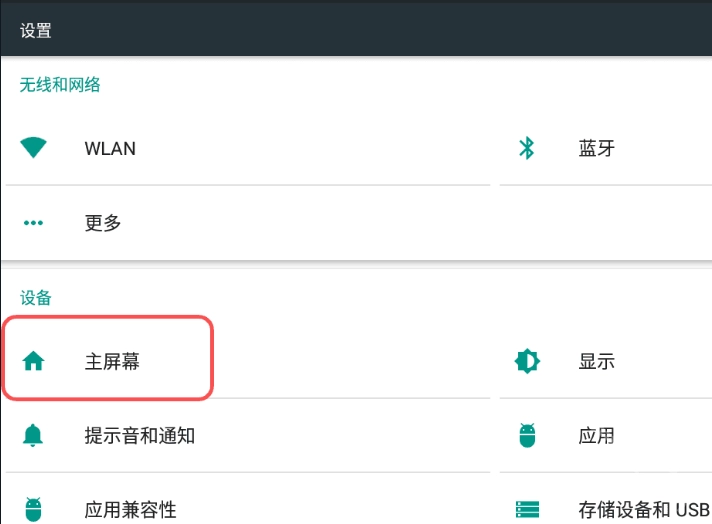The image size is (712, 524).
Task: Click the brightness icon for 显示
Action: tap(526, 361)
